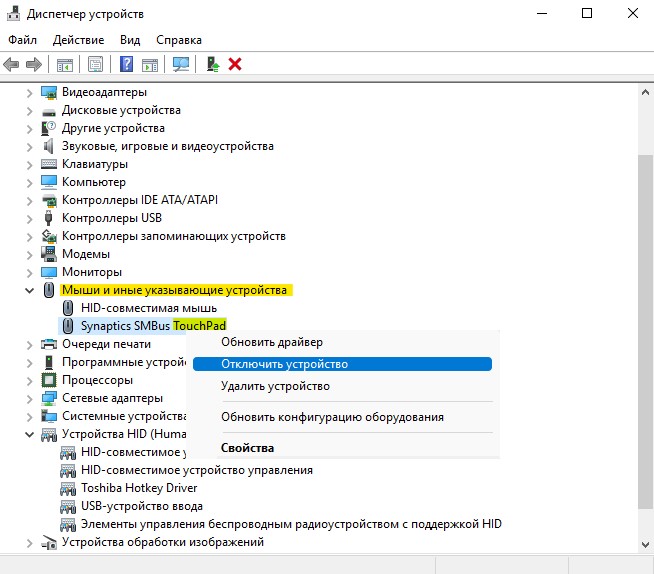The height and width of the screenshot is (574, 654).
Task: Select the Toshiba Hotkey Driver entry
Action: tap(139, 488)
